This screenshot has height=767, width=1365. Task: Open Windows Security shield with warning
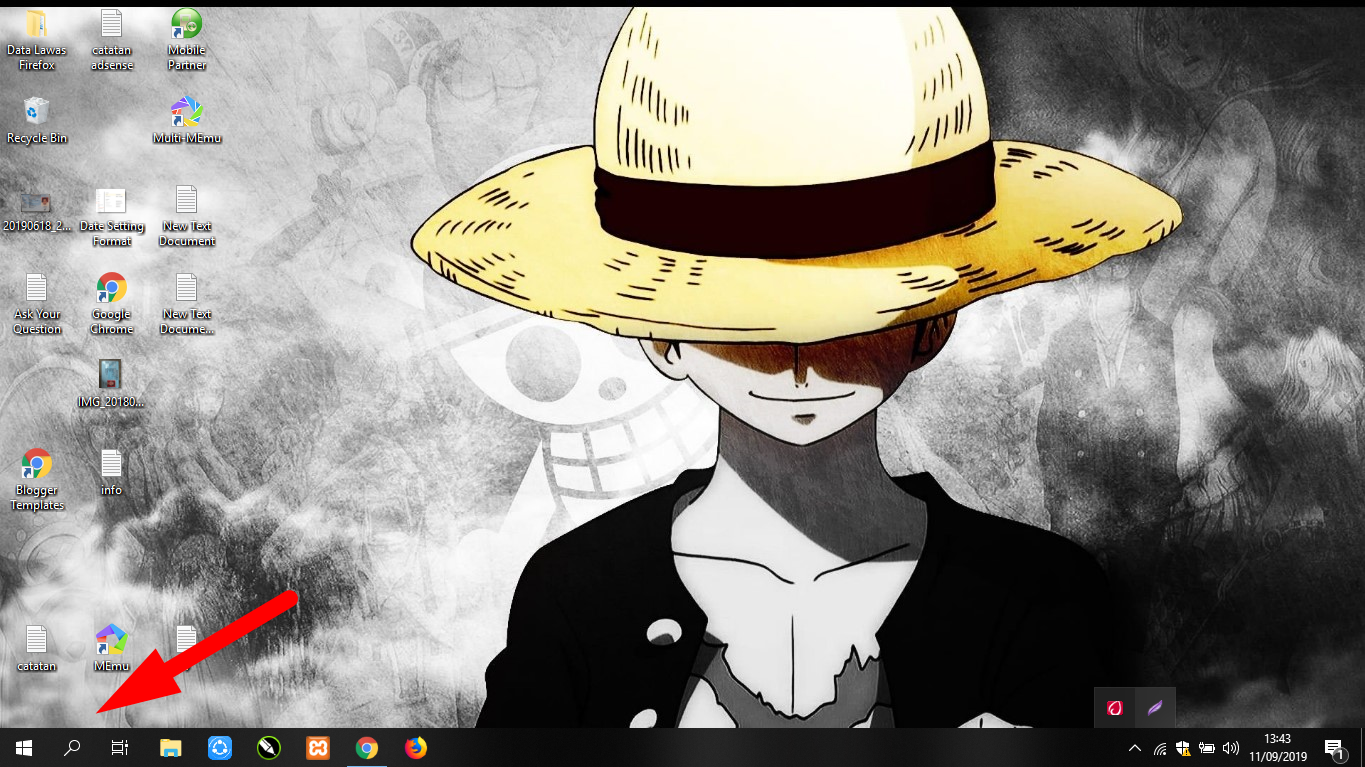click(1183, 748)
